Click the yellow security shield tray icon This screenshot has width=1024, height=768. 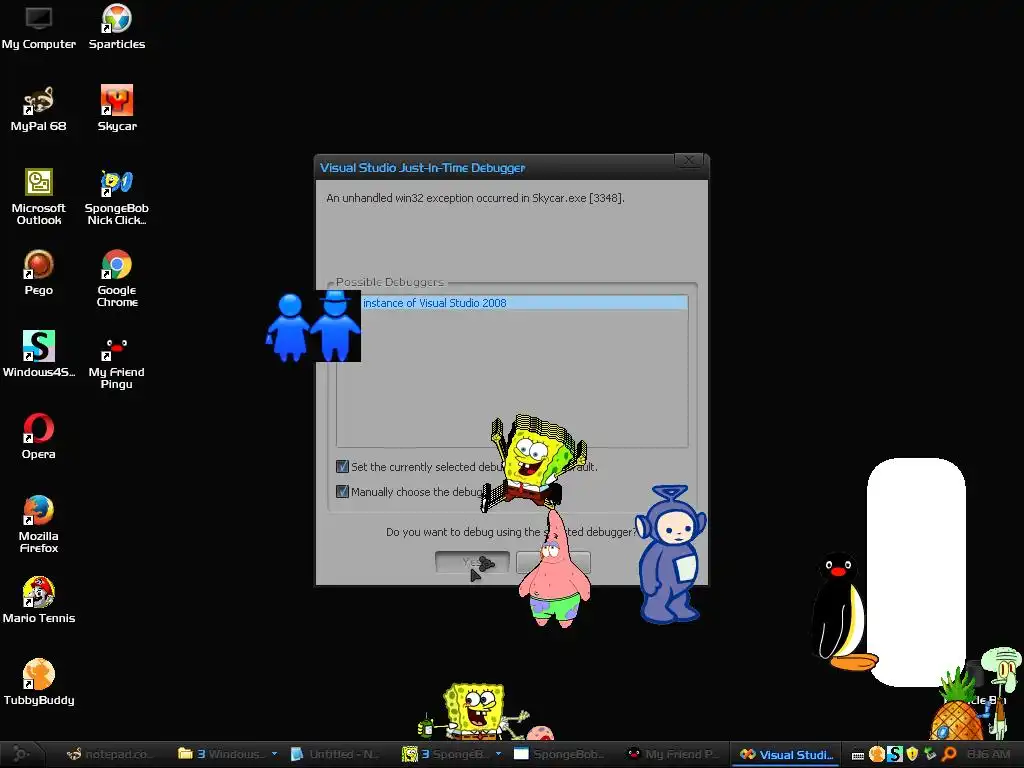(x=912, y=754)
